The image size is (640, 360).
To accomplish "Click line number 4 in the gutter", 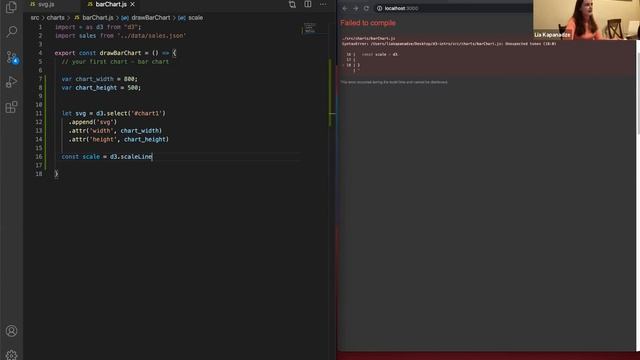I will [x=40, y=53].
